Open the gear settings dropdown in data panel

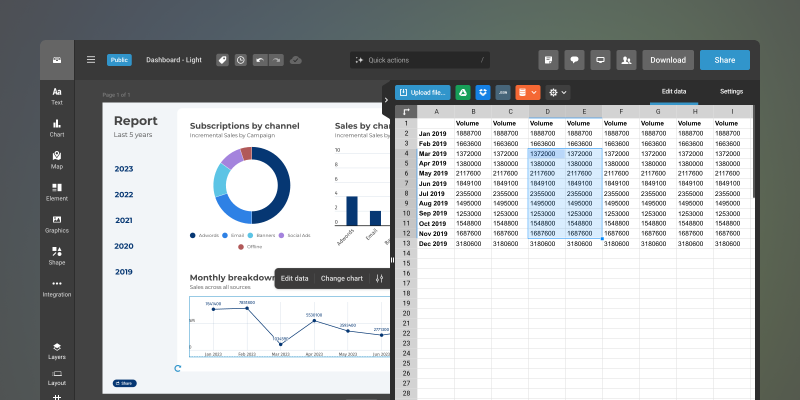coord(558,92)
